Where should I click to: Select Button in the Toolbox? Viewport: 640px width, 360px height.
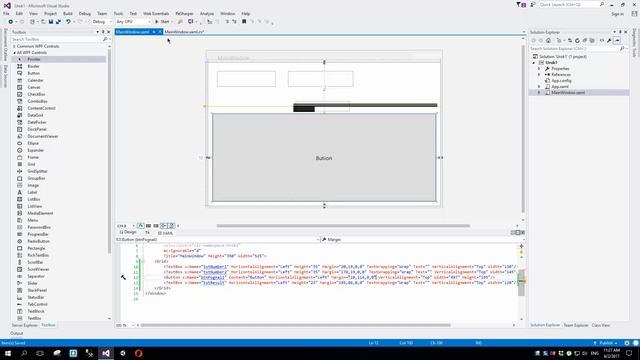(33, 73)
